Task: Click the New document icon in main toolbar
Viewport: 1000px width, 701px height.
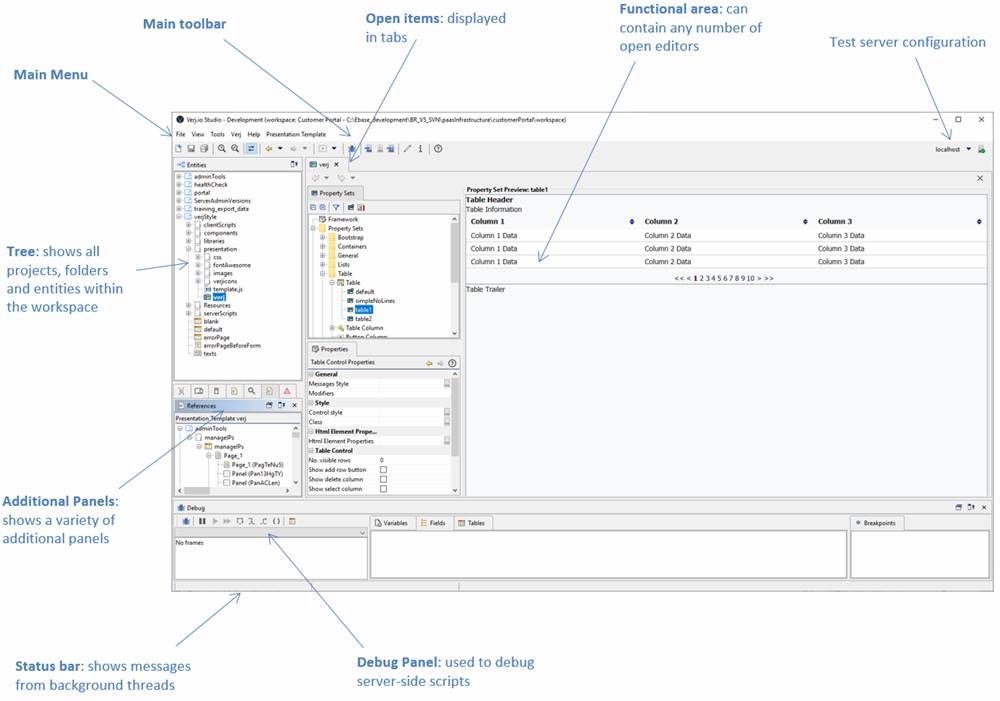Action: coord(179,149)
